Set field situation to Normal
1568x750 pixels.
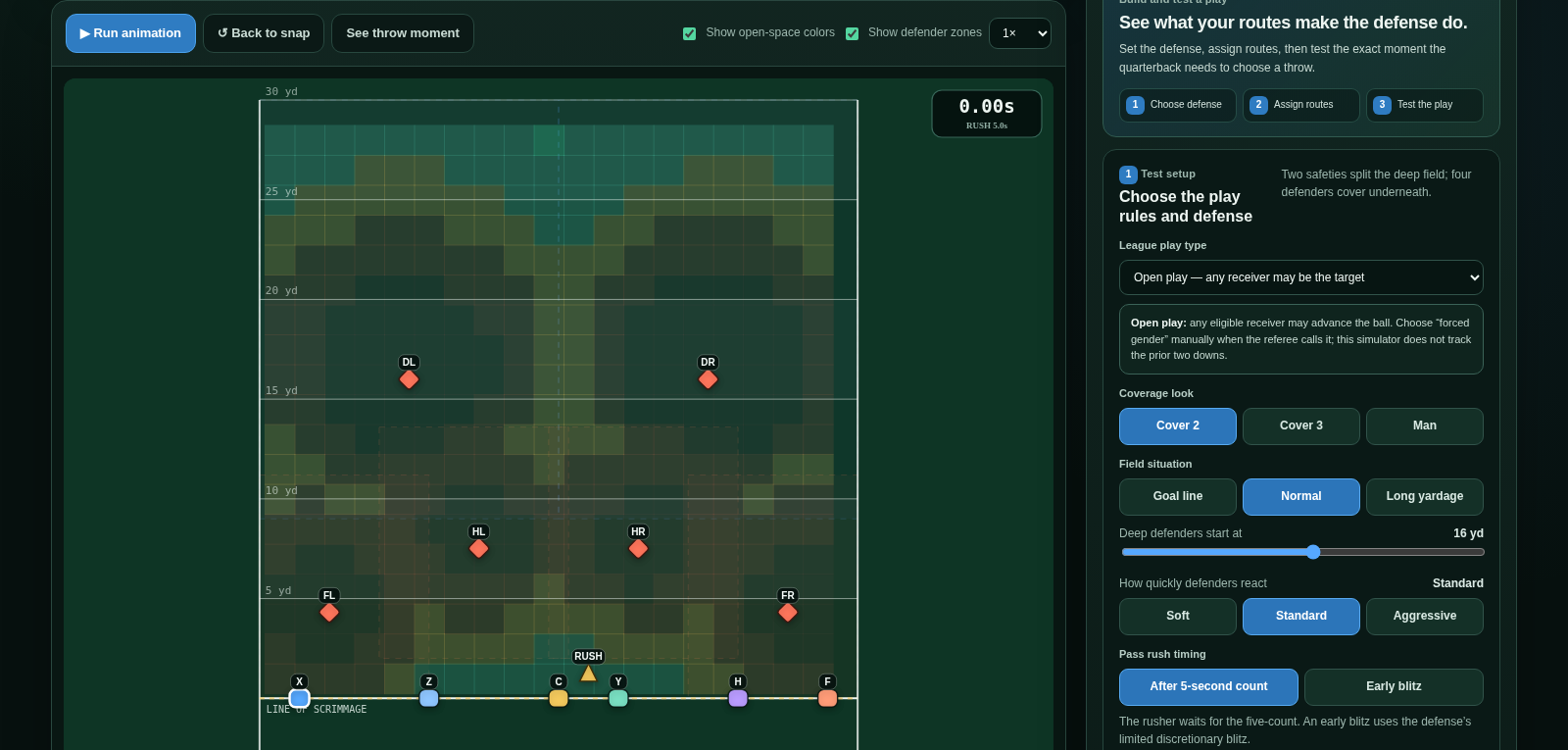(1301, 497)
